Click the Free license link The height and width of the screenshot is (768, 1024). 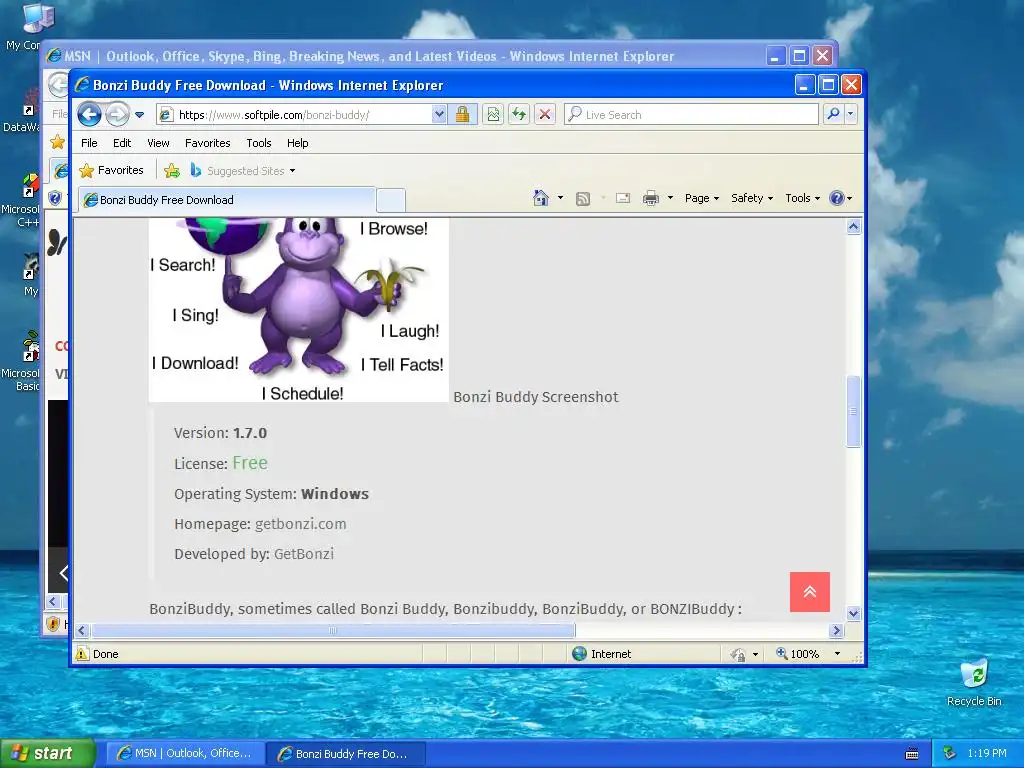[x=249, y=463]
